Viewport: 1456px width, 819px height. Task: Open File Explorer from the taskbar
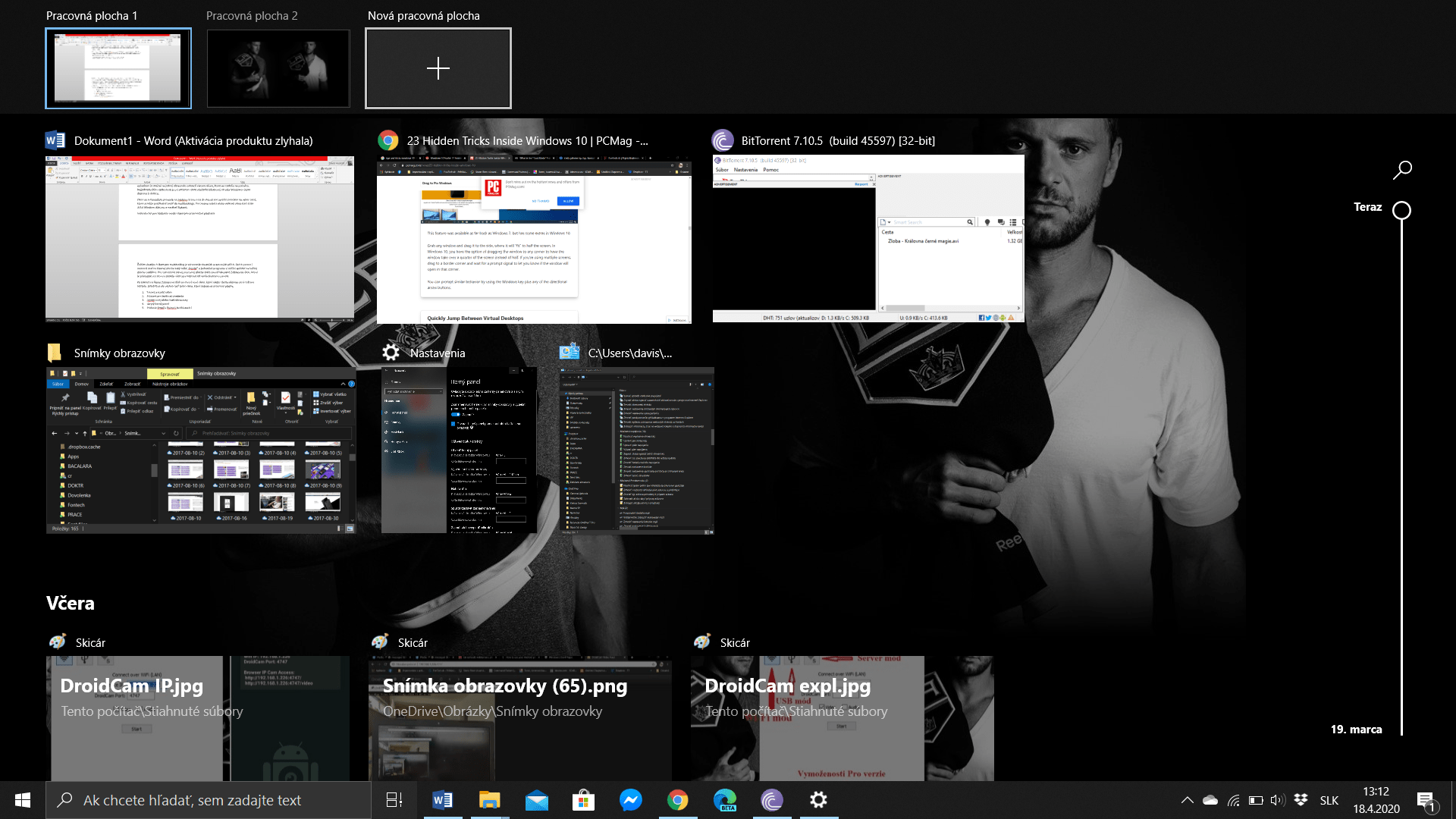tap(489, 800)
